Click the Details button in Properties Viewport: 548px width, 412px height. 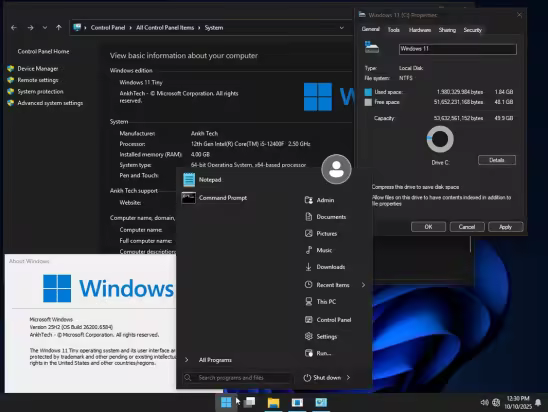[497, 160]
